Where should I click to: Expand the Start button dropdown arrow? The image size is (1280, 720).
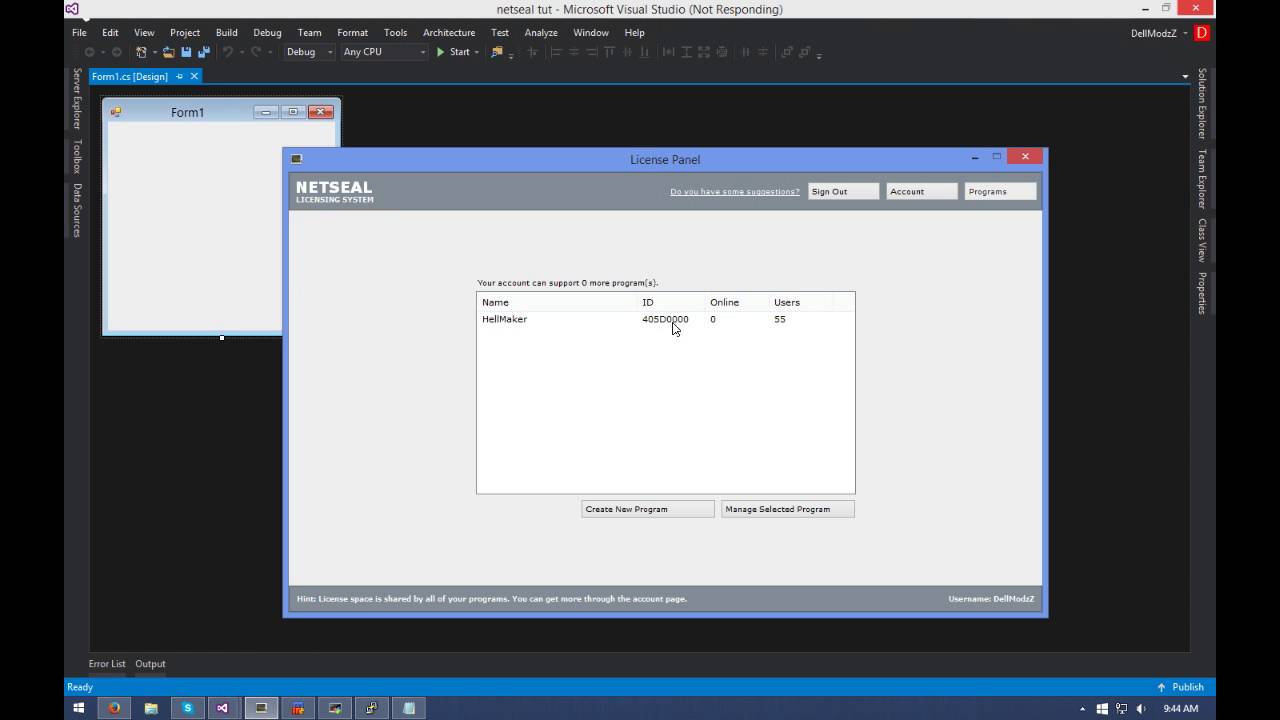(x=477, y=52)
